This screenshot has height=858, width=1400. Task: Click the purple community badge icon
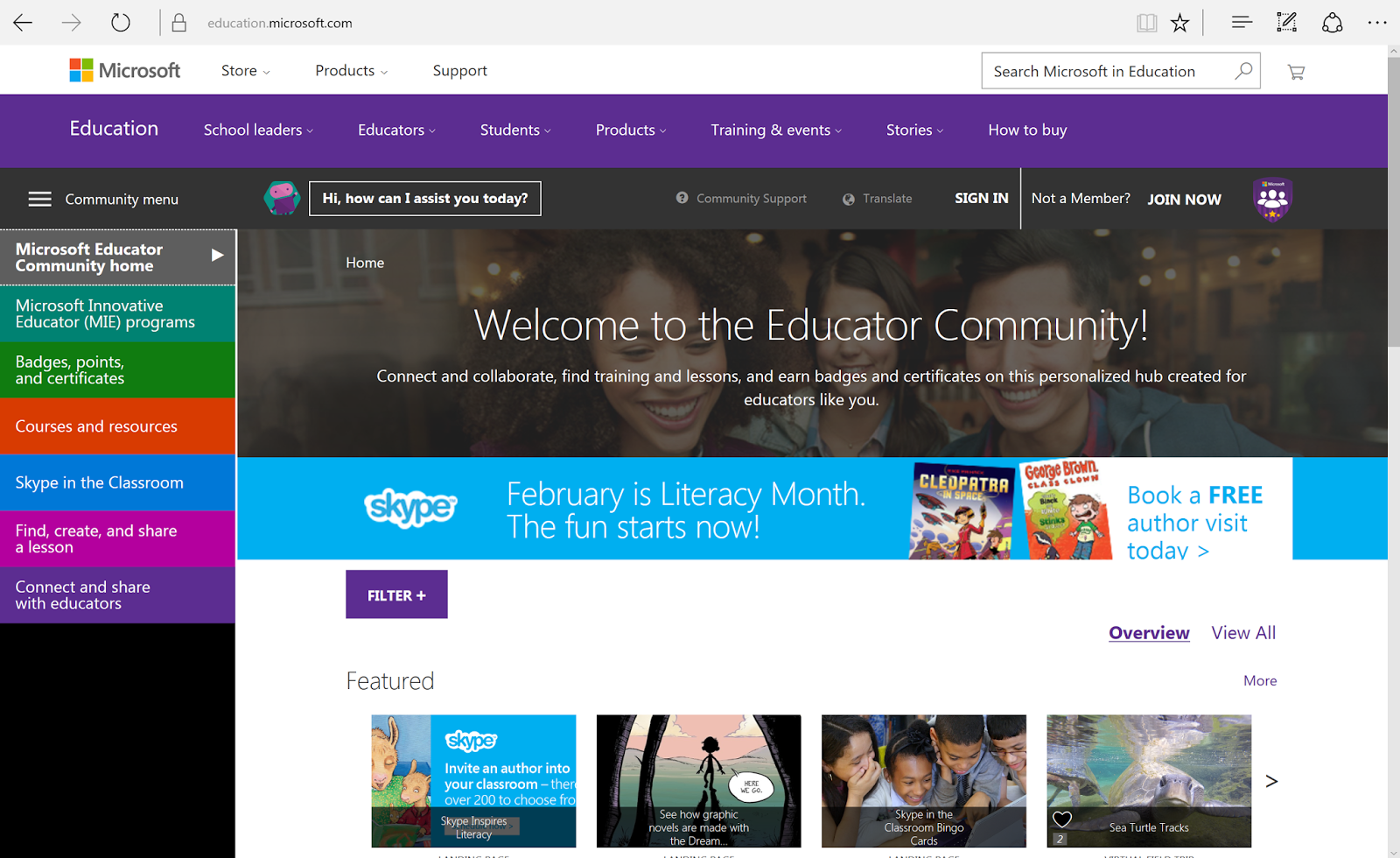1272,200
